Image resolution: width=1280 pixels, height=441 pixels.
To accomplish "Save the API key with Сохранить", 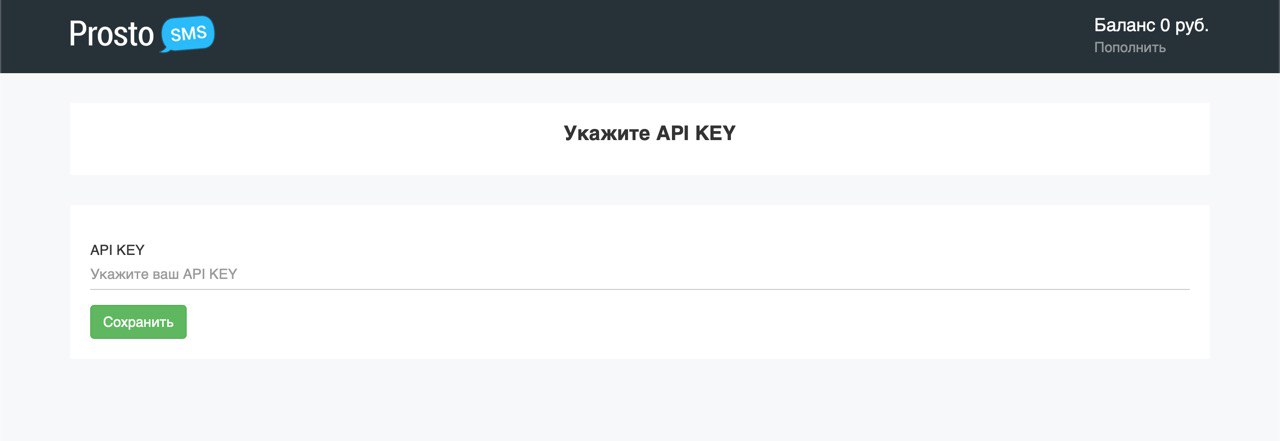I will coord(138,322).
